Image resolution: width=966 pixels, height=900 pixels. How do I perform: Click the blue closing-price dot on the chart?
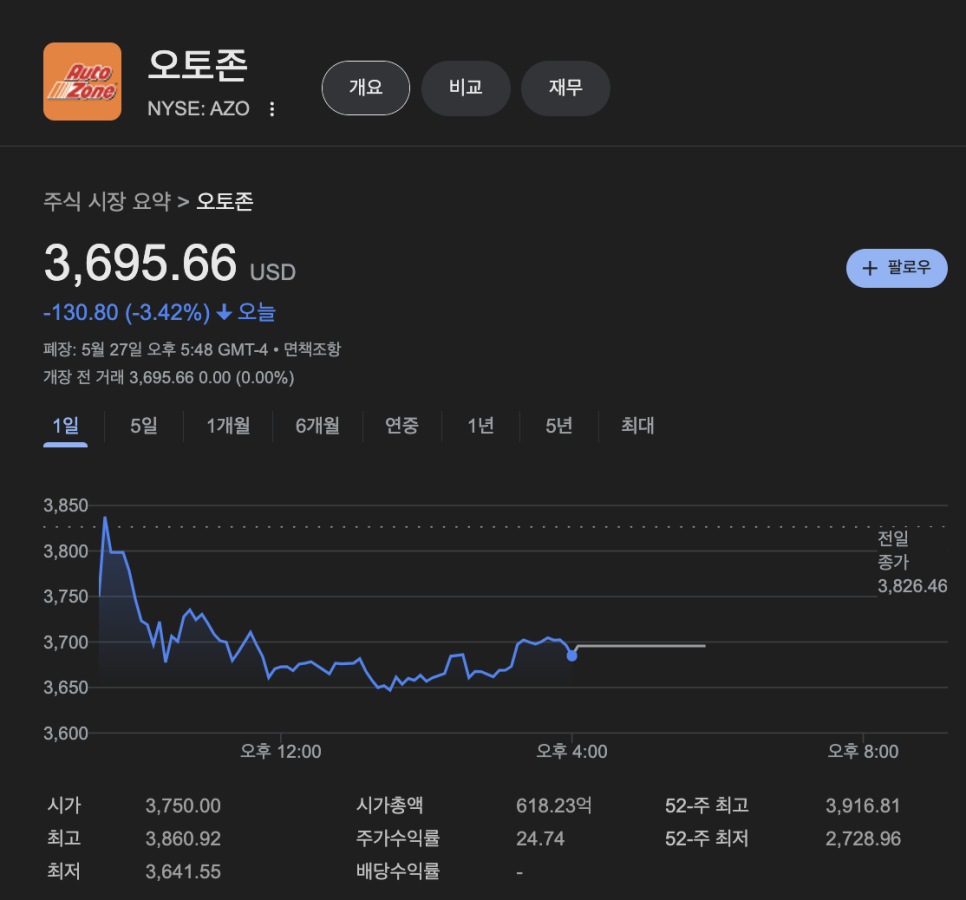pos(572,656)
